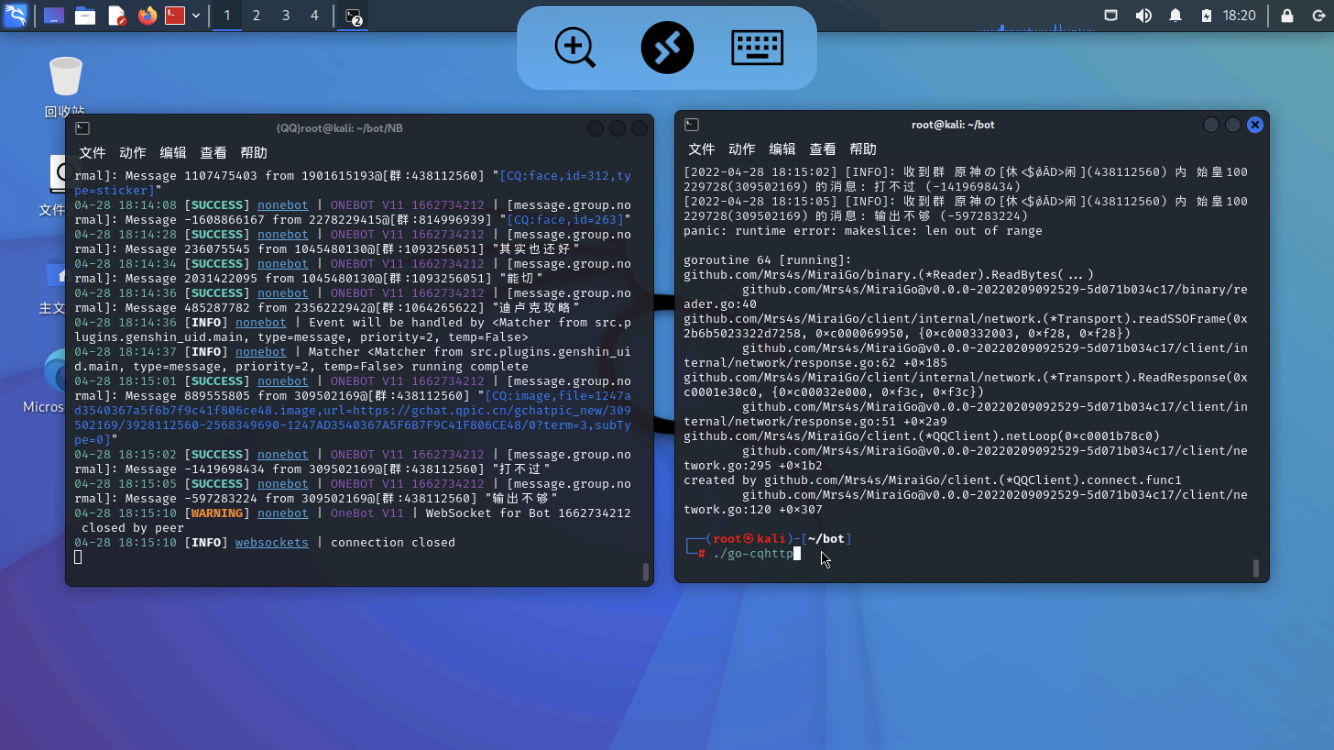Click nonebot link on the WARNING line
The height and width of the screenshot is (750, 1334).
282,513
